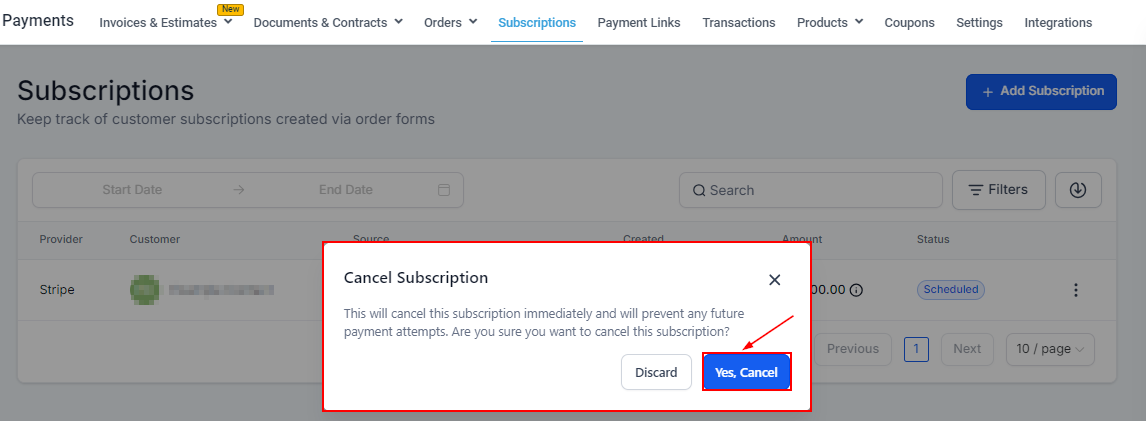Click the download export icon
The height and width of the screenshot is (421, 1146).
(x=1077, y=190)
